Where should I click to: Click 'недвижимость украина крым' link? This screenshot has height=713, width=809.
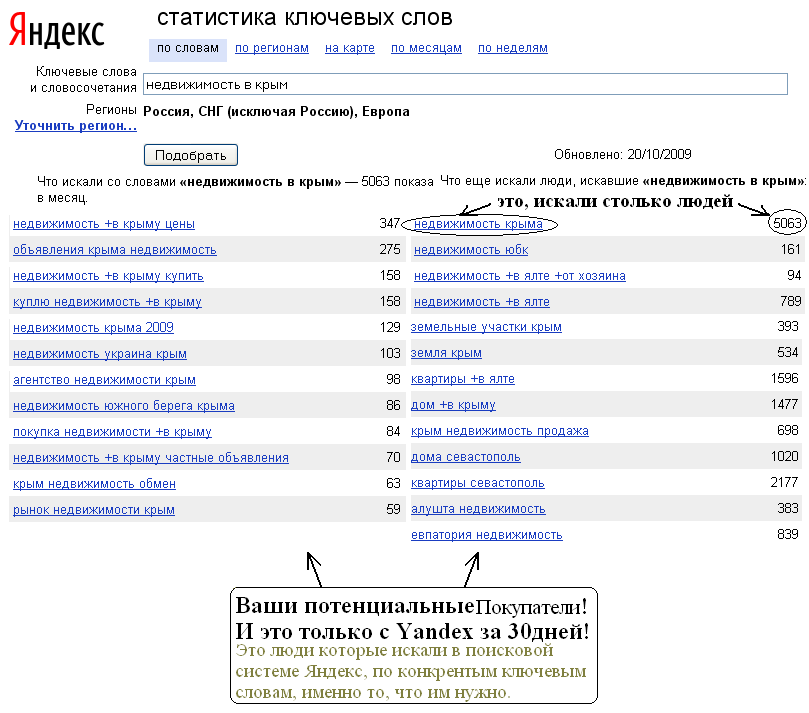click(x=100, y=354)
